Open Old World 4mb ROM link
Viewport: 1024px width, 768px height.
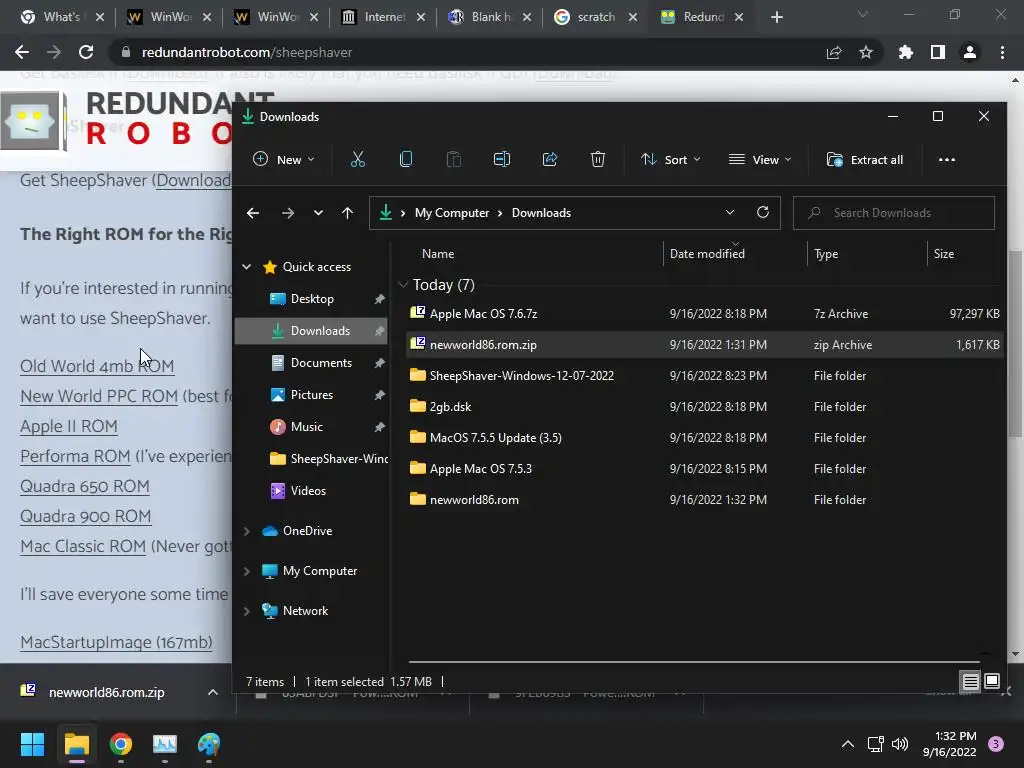pos(97,366)
